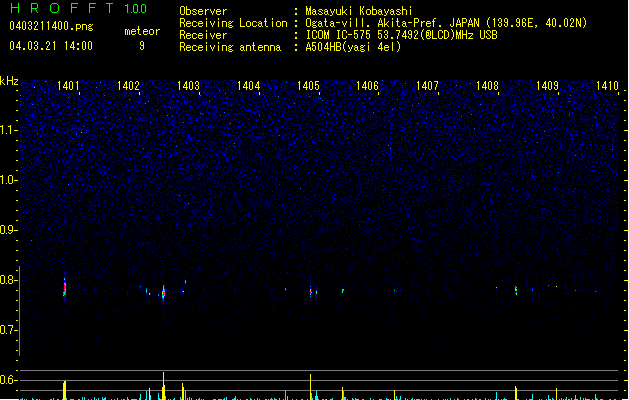Image resolution: width=629 pixels, height=400 pixels.
Task: Click the 0.8 kHz frequency label
Action: pos(9,280)
